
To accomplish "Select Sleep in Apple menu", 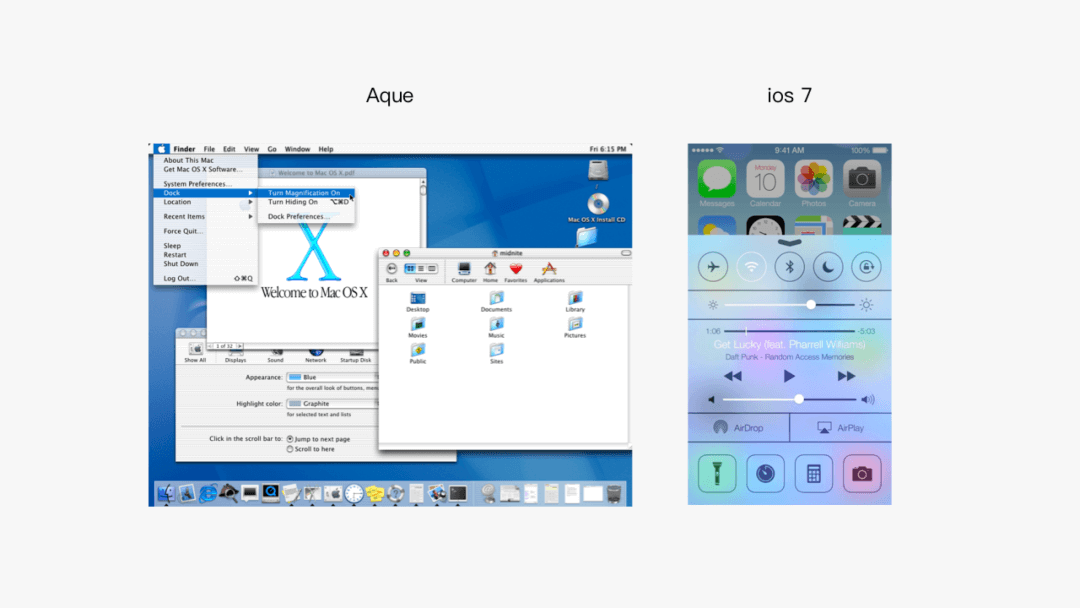I will [x=172, y=246].
